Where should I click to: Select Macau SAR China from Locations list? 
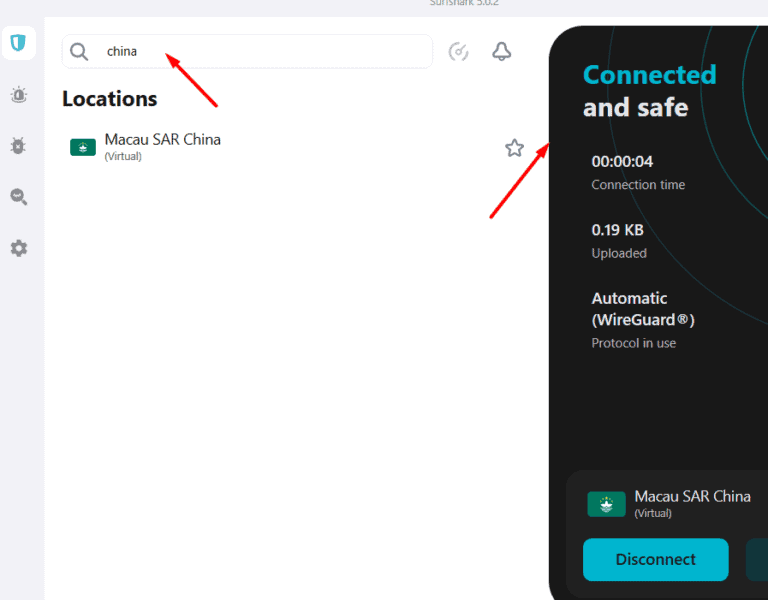[x=162, y=140]
